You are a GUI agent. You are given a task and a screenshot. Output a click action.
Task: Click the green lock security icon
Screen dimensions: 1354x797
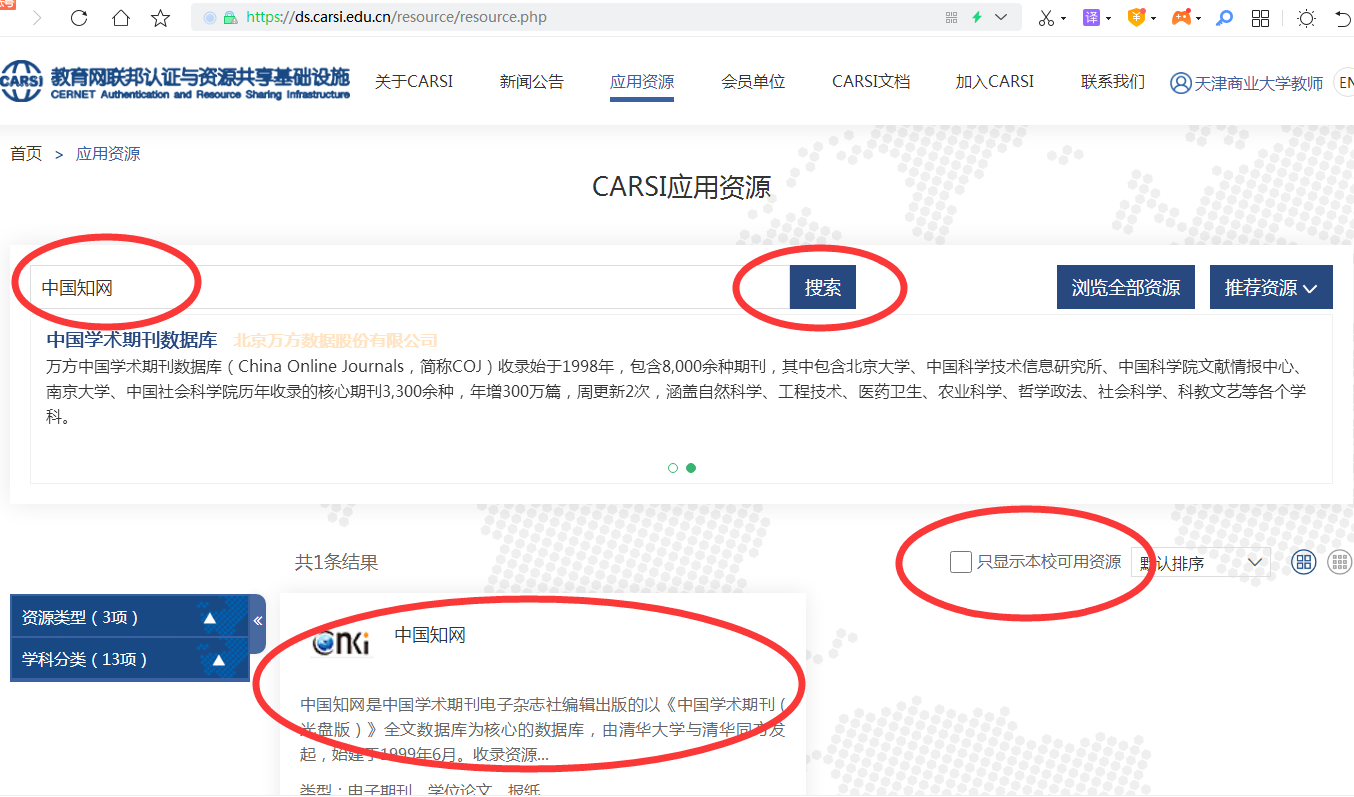click(230, 17)
